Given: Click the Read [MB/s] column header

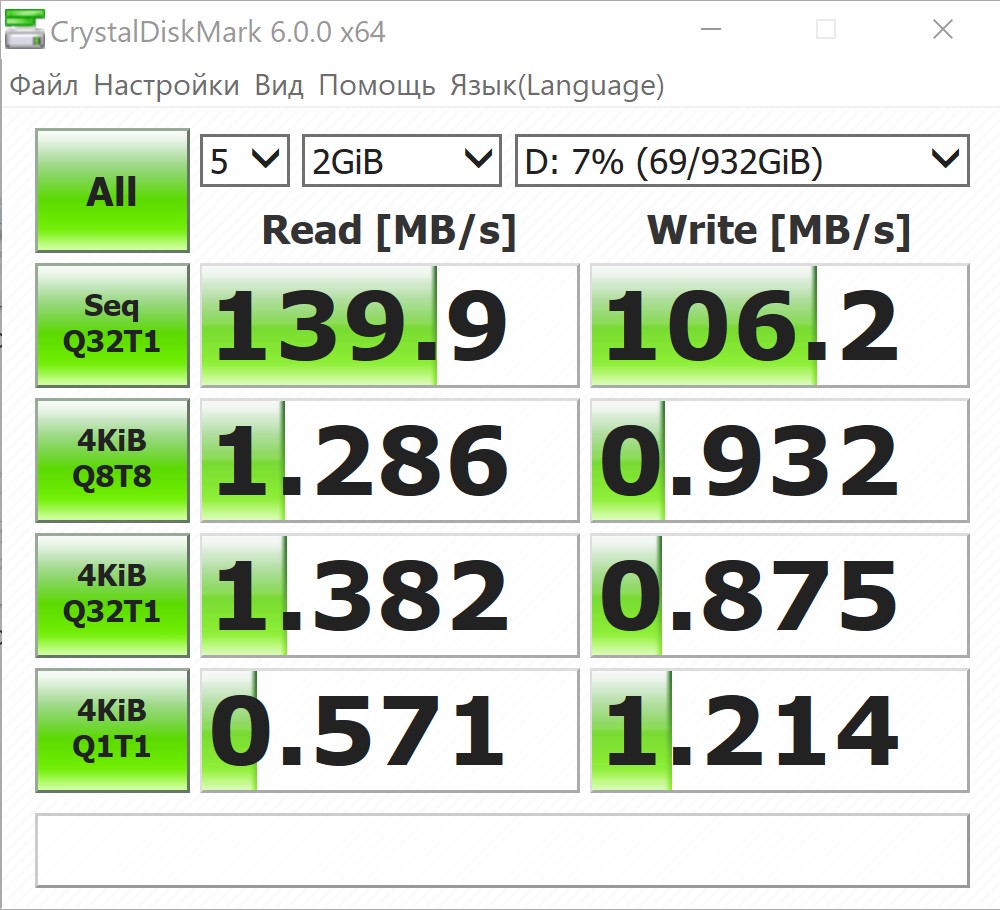Looking at the screenshot, I should click(389, 231).
